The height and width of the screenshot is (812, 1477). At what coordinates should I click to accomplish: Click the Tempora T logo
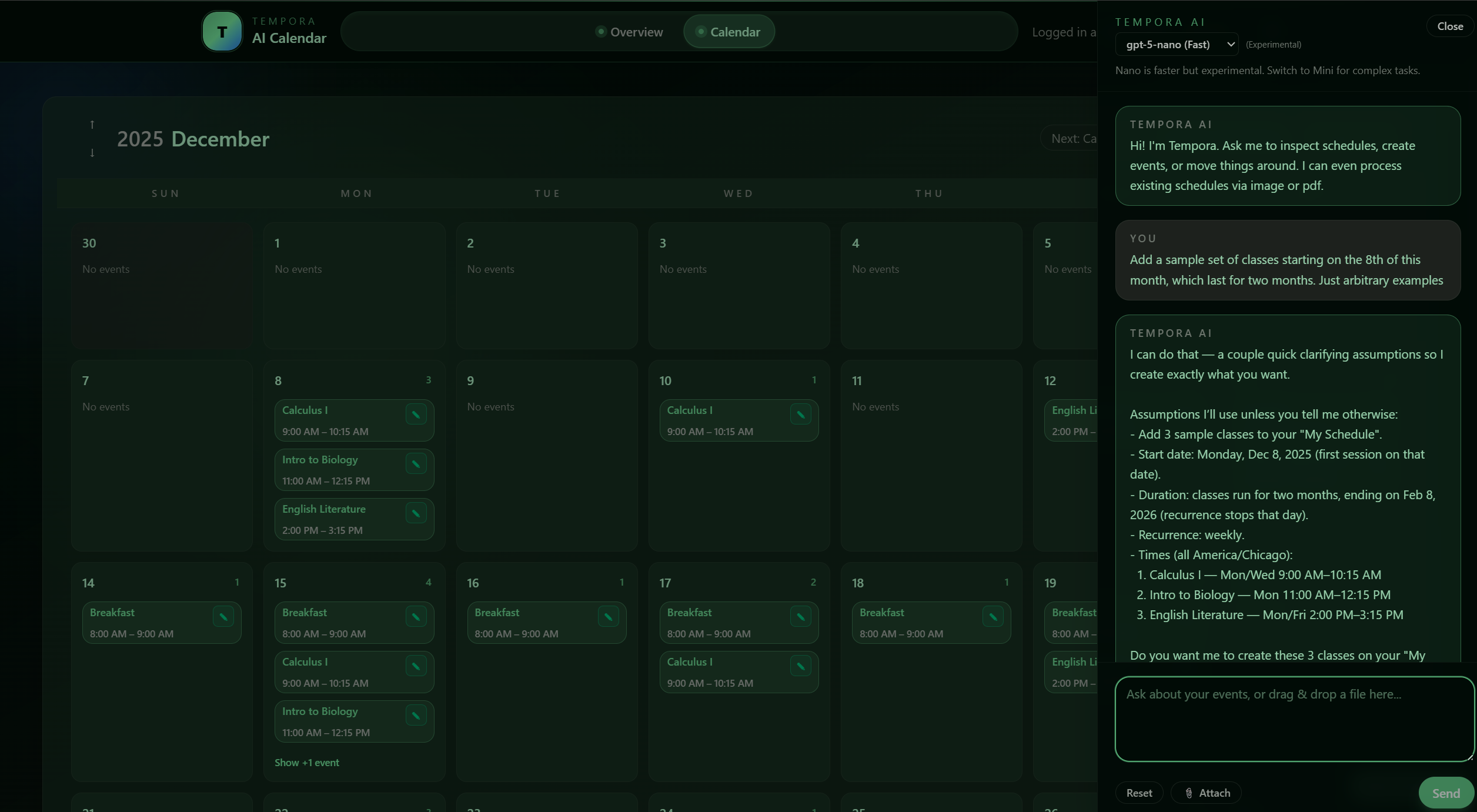pyautogui.click(x=222, y=31)
